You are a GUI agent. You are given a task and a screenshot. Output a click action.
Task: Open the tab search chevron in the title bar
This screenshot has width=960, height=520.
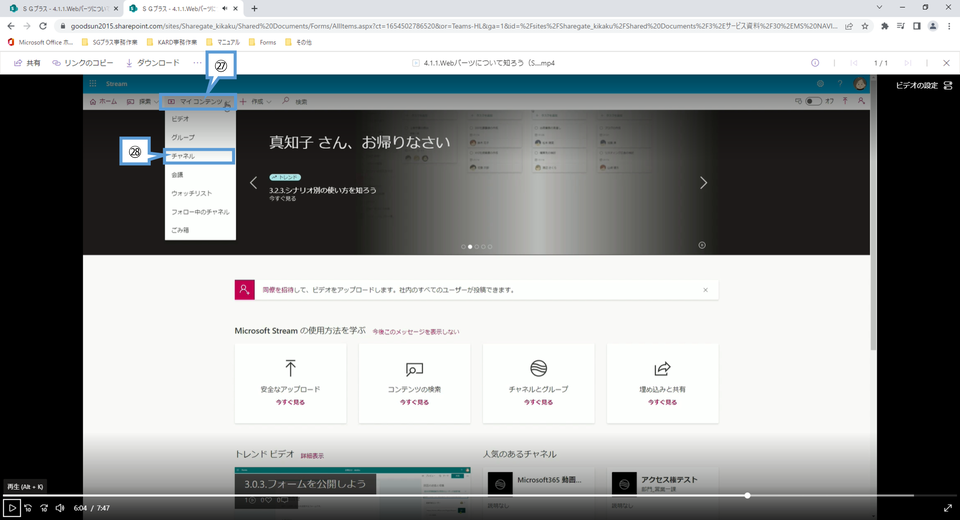(879, 7)
